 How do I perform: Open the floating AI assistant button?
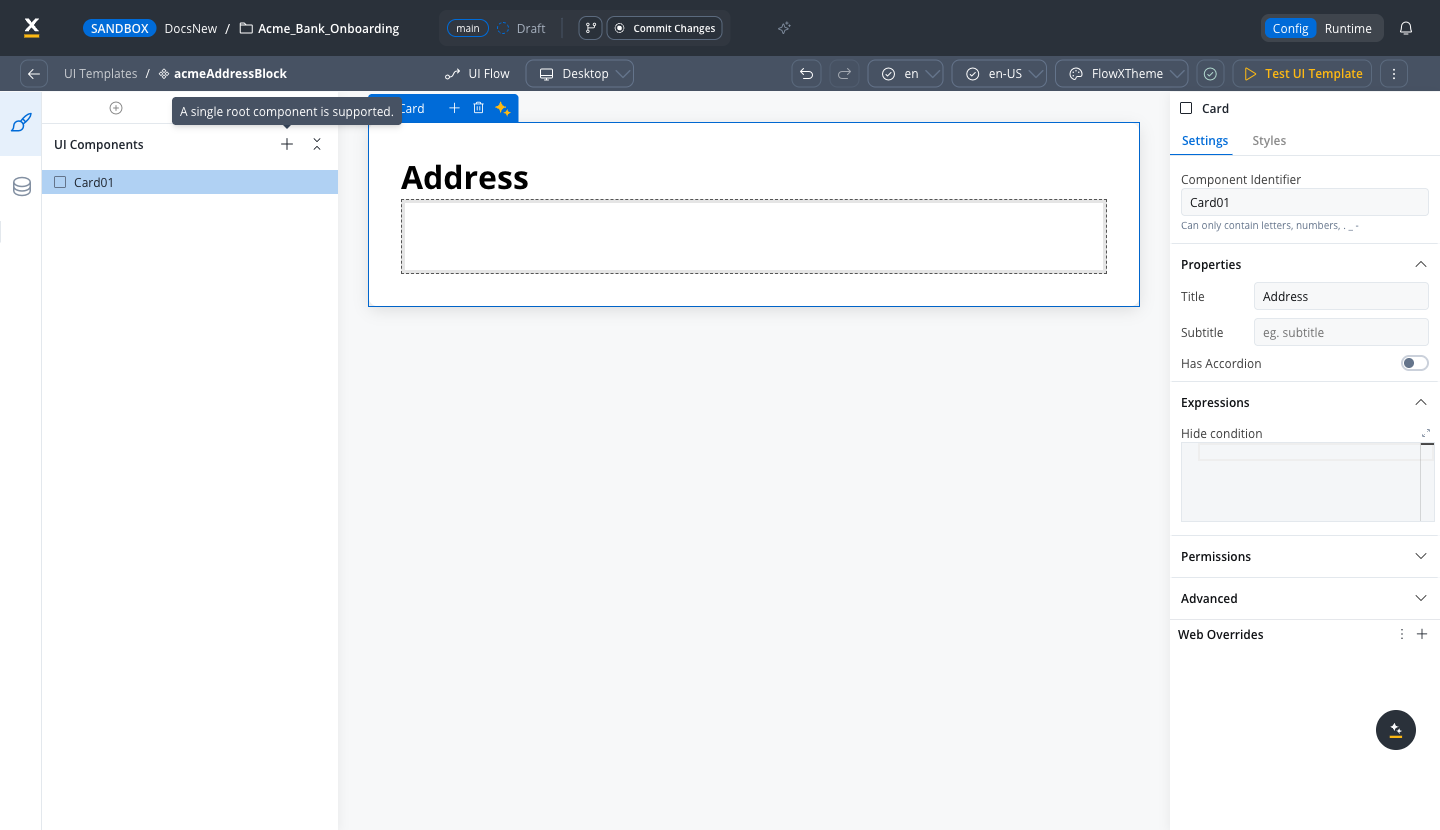pos(1396,730)
